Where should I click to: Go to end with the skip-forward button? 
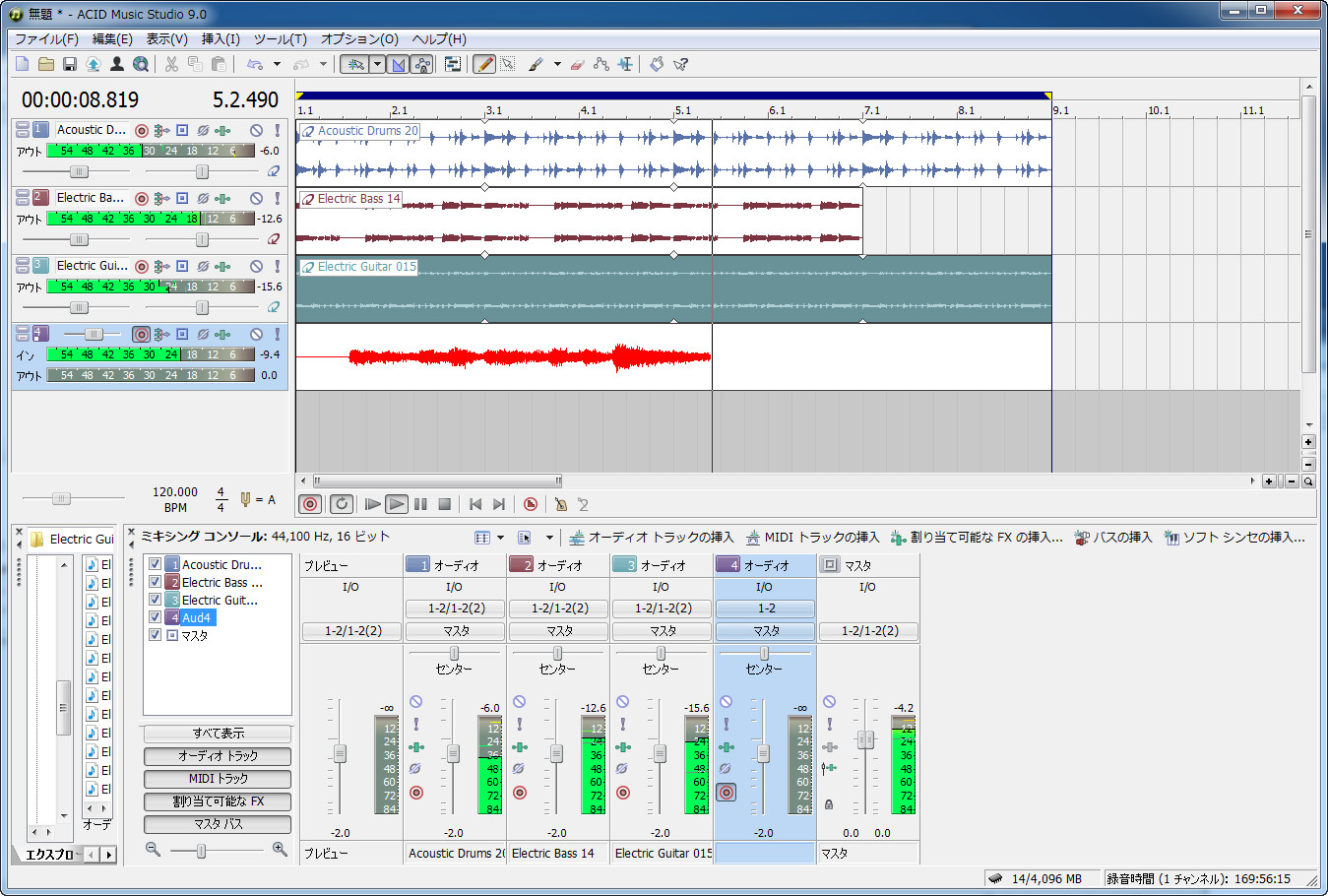tap(499, 504)
